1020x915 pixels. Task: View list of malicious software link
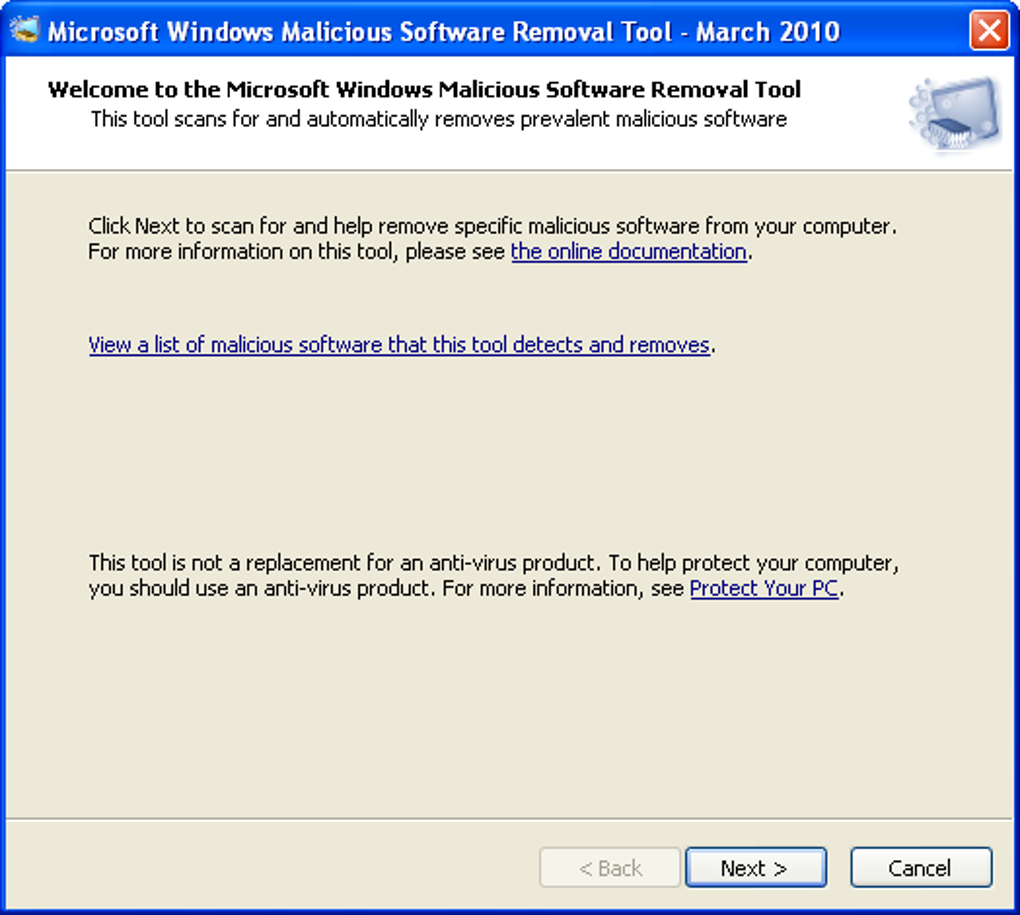399,345
